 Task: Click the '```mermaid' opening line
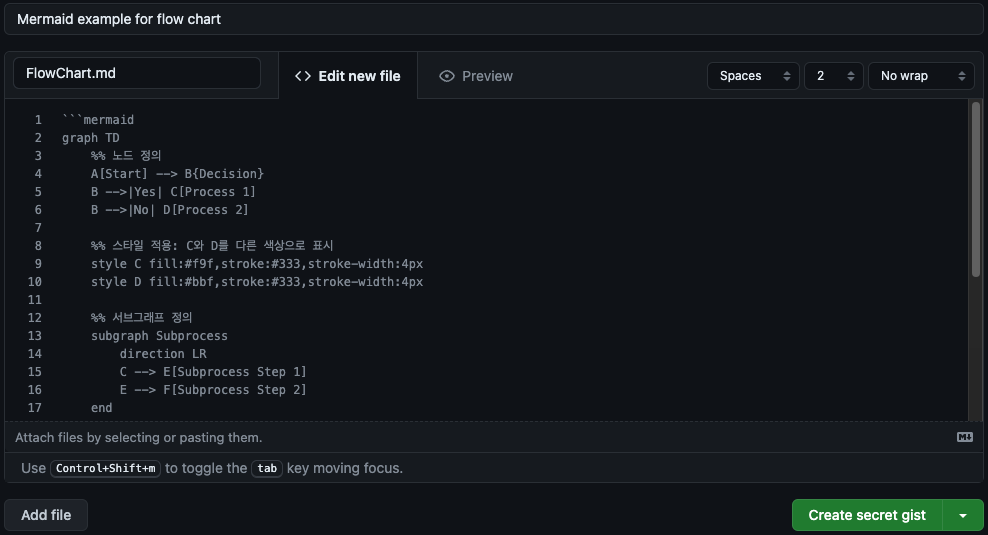click(98, 120)
